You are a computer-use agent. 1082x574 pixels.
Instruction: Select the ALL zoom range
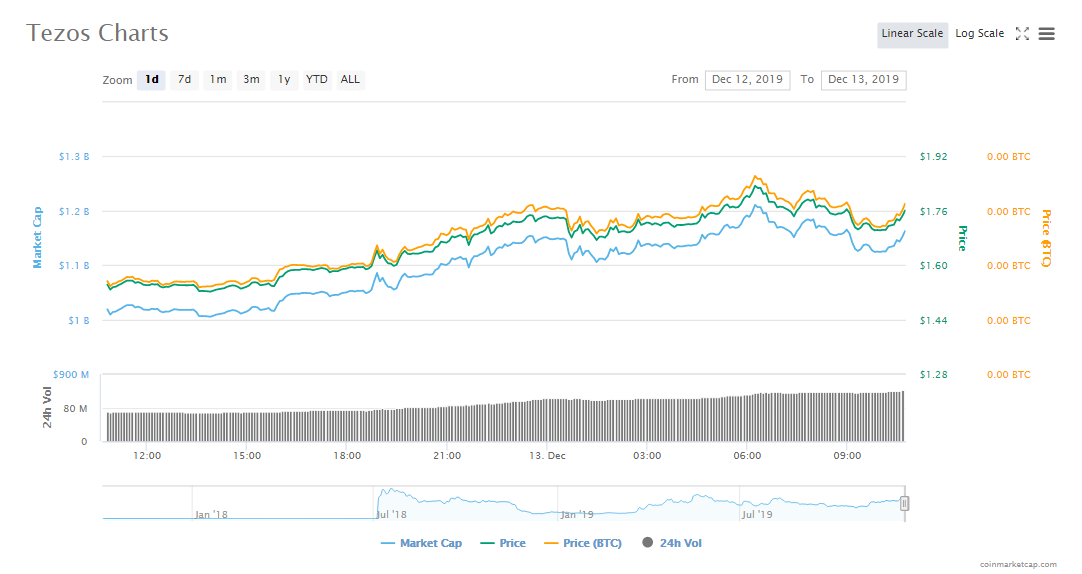click(x=350, y=79)
